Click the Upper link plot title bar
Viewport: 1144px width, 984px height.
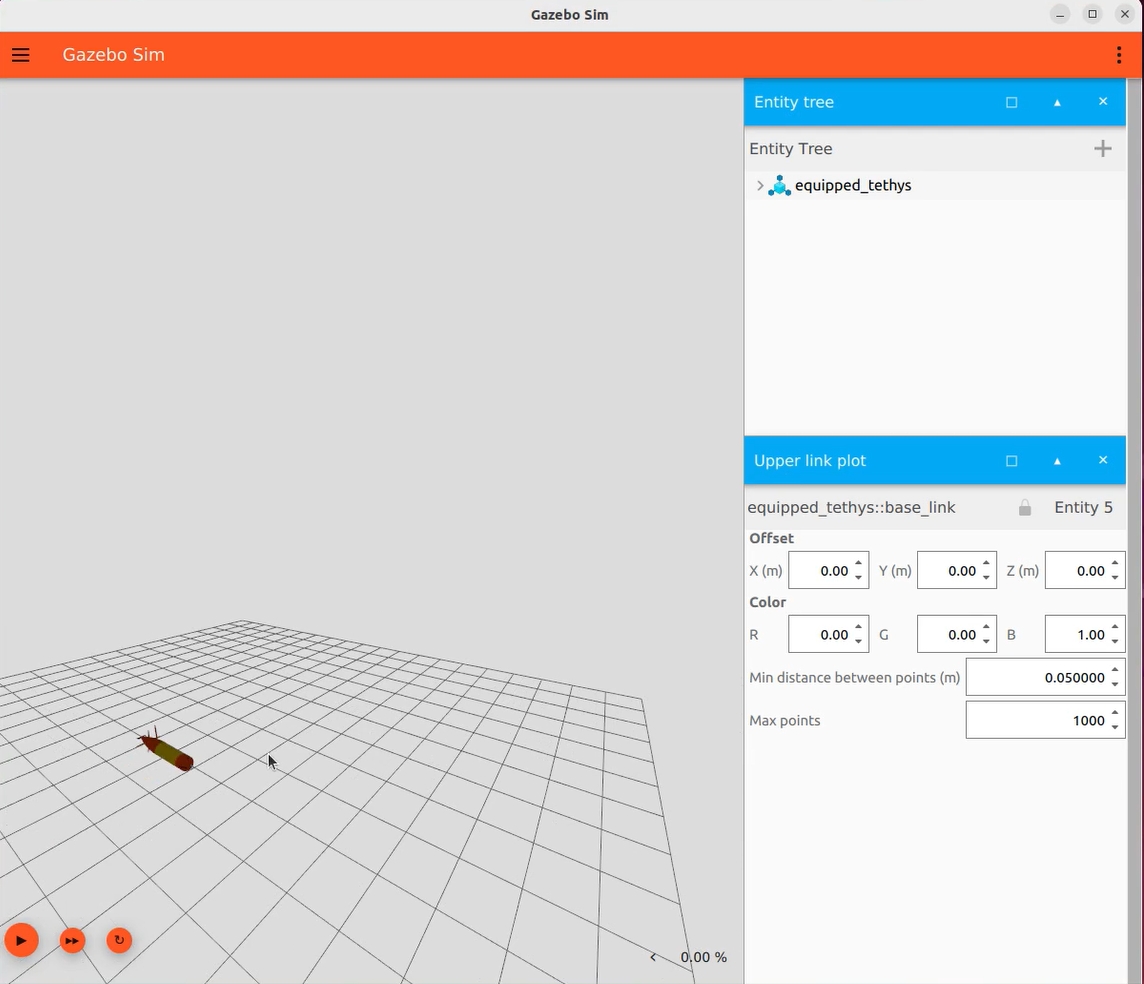coord(935,461)
